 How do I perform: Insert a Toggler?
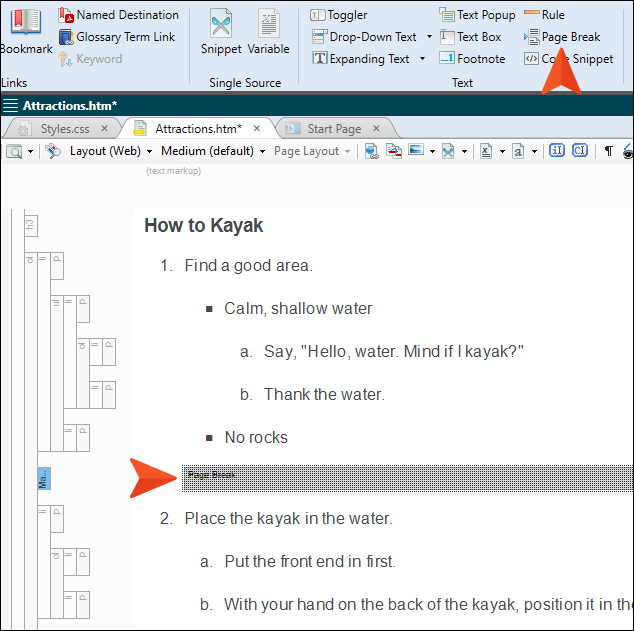coord(339,15)
